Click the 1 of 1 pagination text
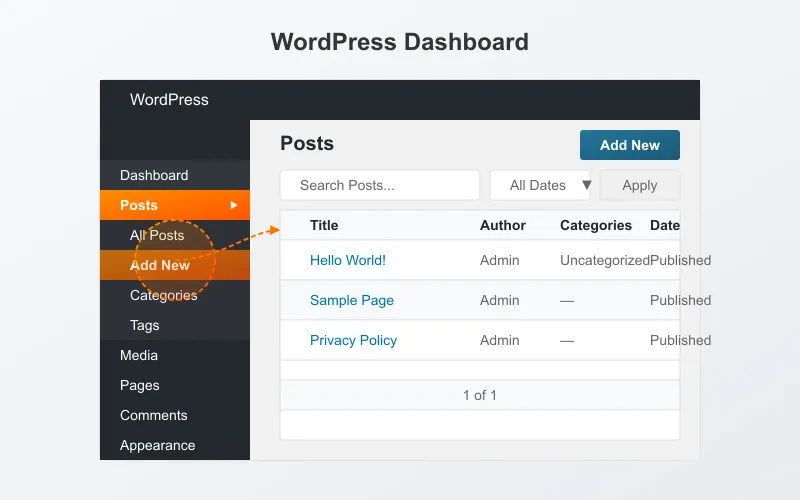Viewport: 800px width, 500px height. [480, 395]
